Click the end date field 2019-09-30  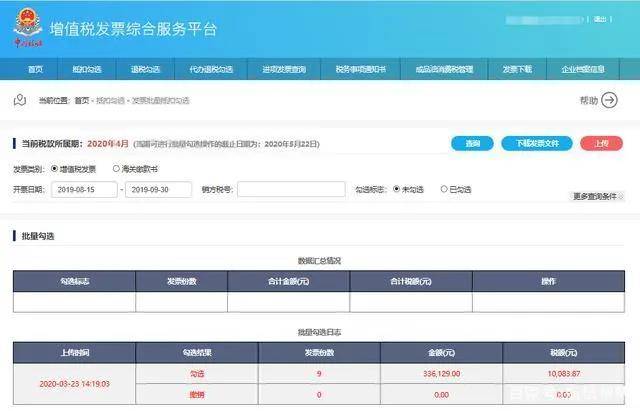coord(158,189)
